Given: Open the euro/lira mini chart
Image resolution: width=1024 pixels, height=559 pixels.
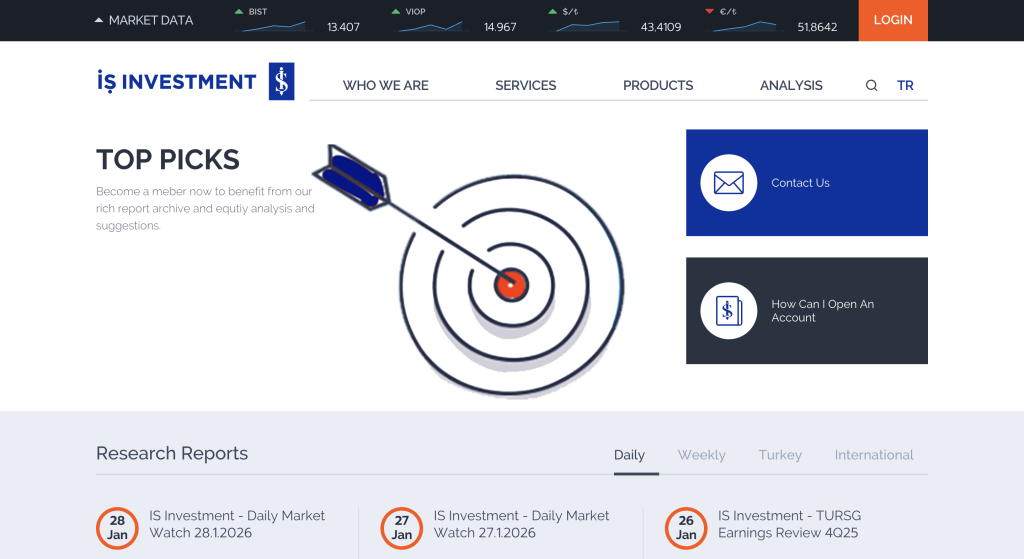Looking at the screenshot, I should (x=744, y=27).
